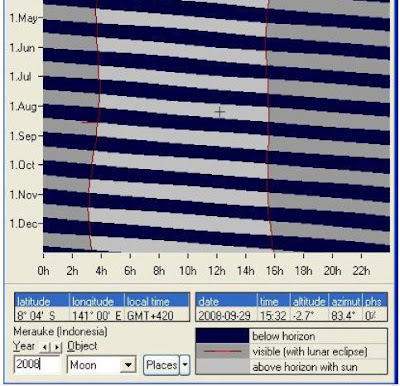The image size is (400, 386).
Task: Click the 1.Jun axis label
Action: [x=22, y=48]
